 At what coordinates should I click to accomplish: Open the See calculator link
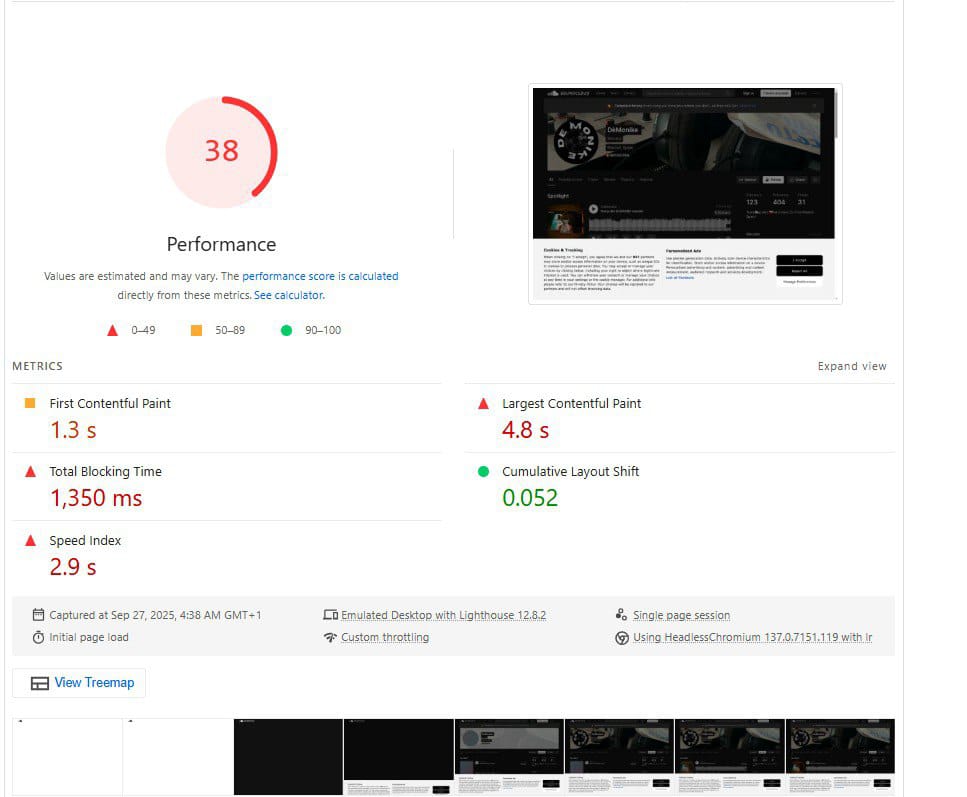point(288,295)
